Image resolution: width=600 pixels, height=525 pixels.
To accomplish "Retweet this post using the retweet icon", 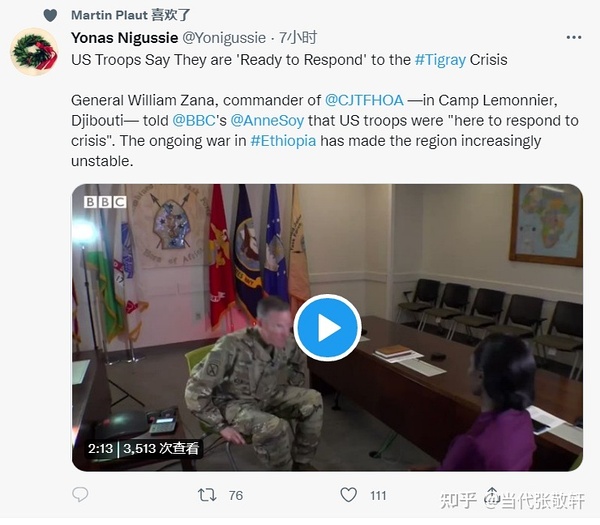I will (207, 495).
